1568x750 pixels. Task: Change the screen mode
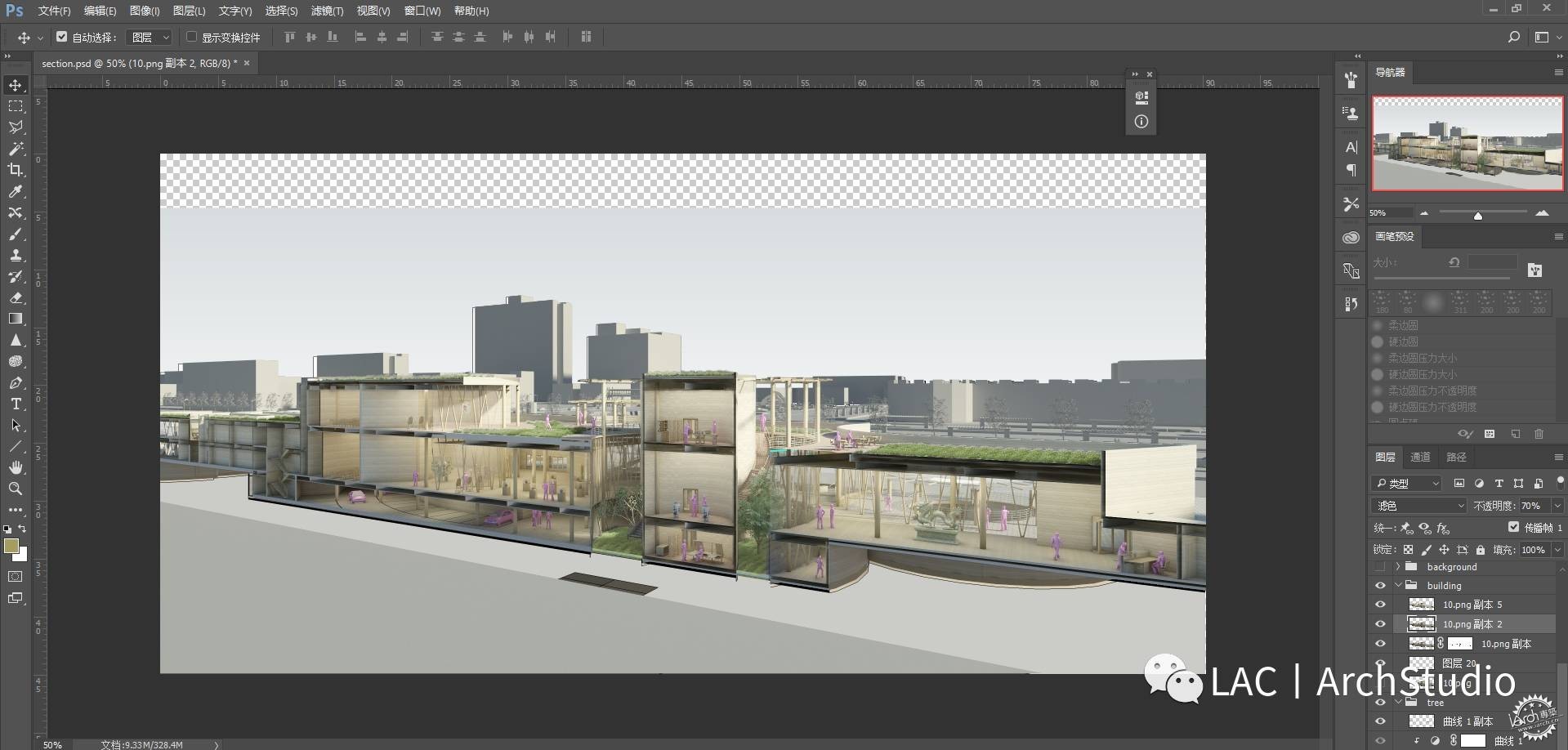(16, 598)
